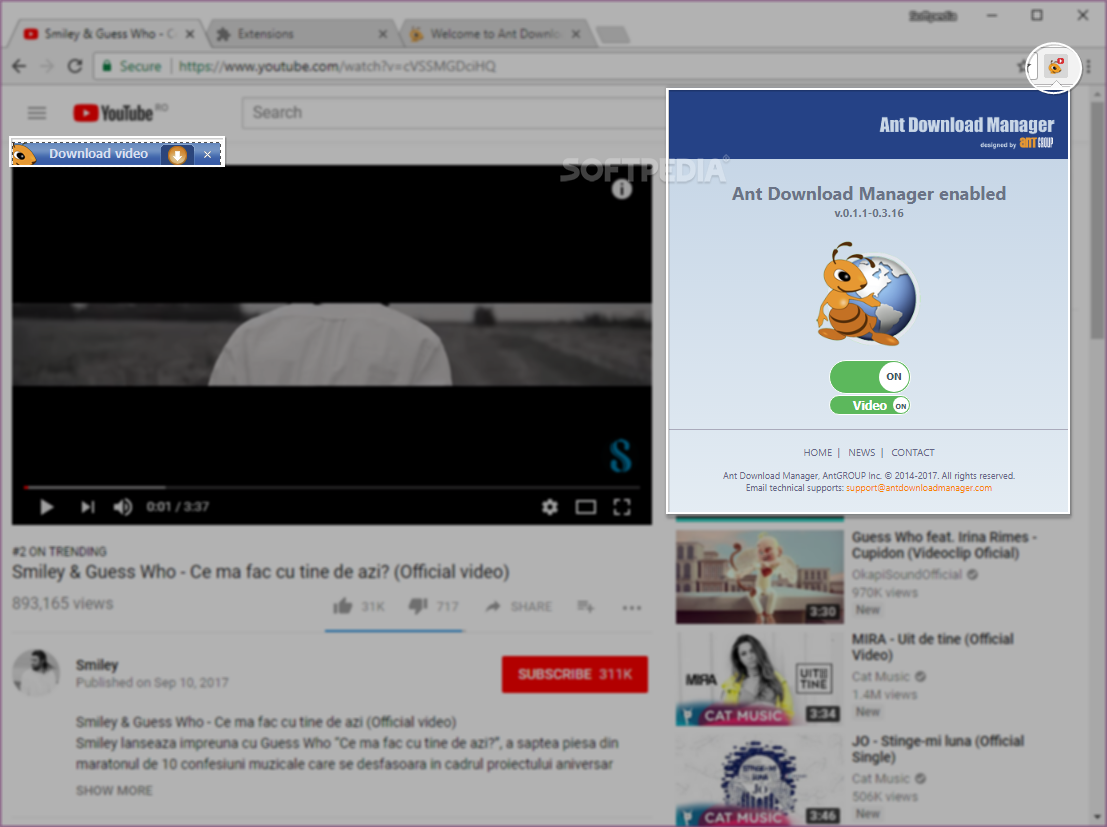The height and width of the screenshot is (827, 1107).
Task: Mute the video volume
Action: (x=123, y=507)
